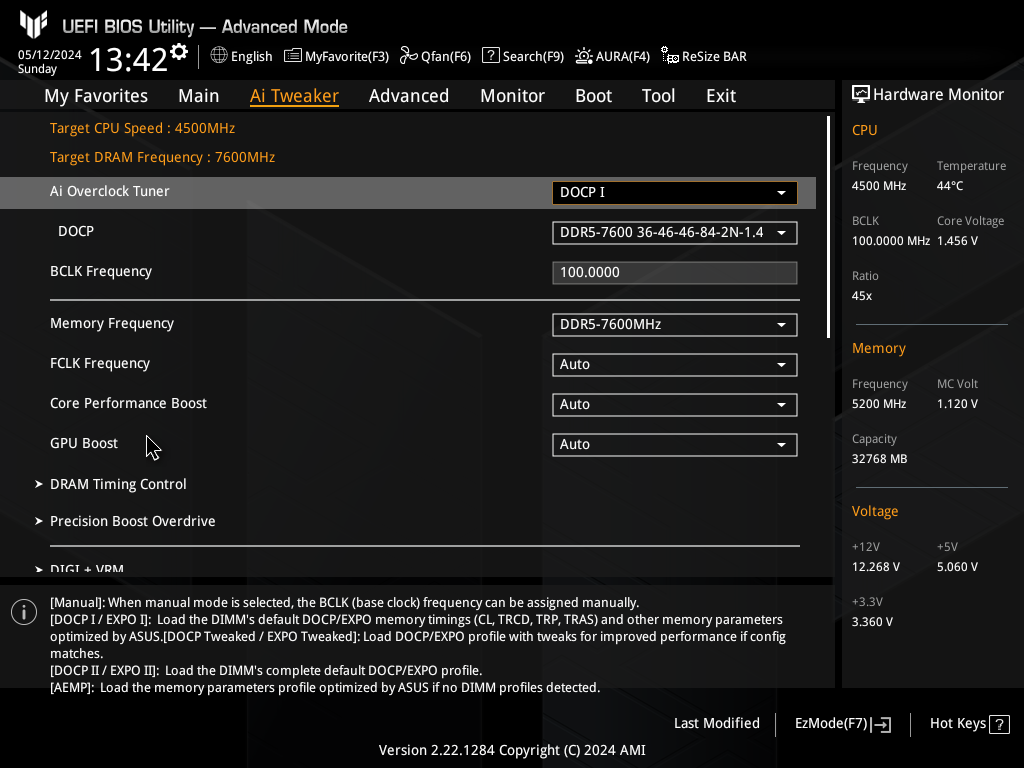Switch to My Favorites tab
The width and height of the screenshot is (1024, 768).
pos(96,95)
